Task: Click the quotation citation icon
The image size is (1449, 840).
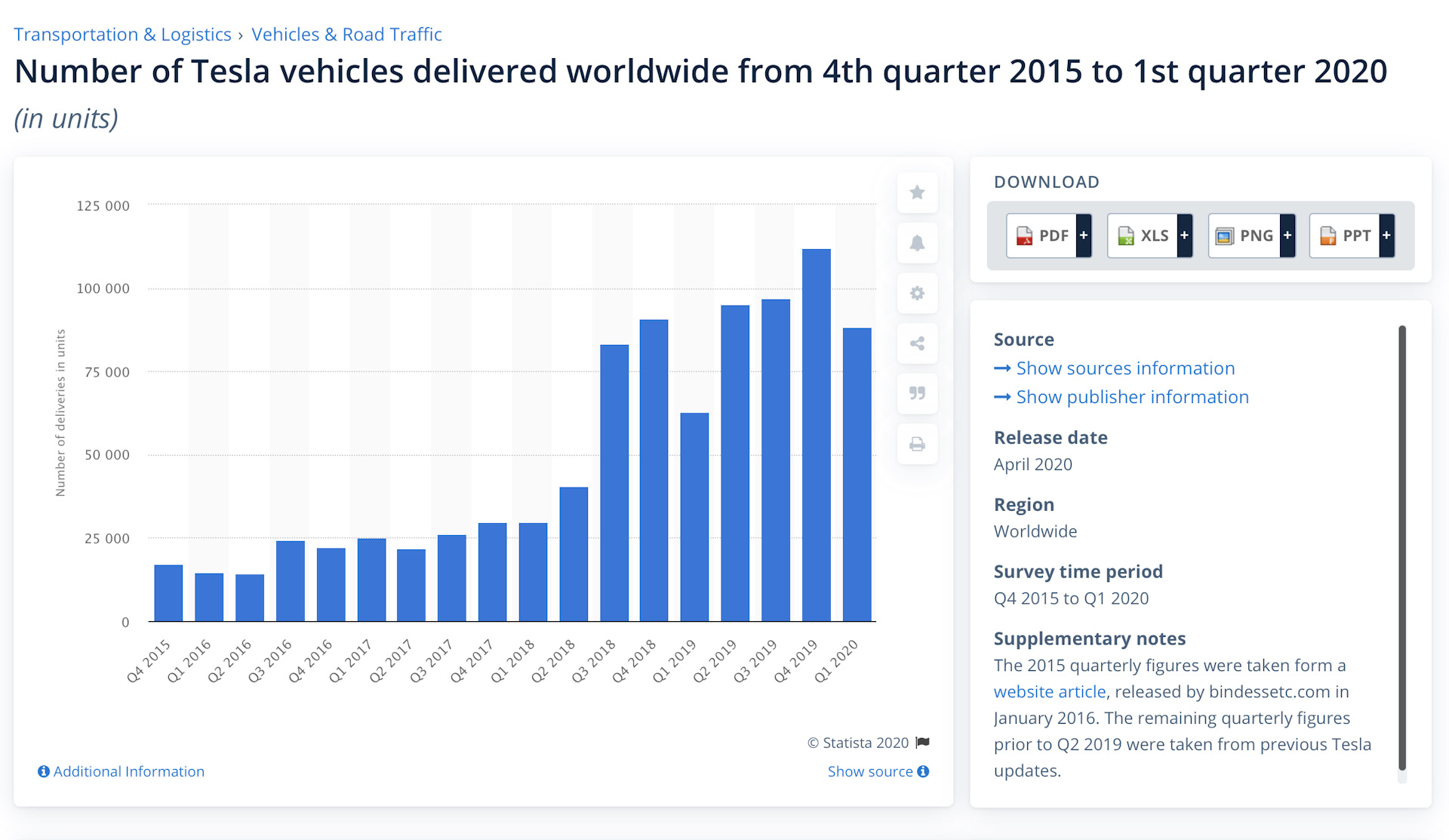Action: 917,393
